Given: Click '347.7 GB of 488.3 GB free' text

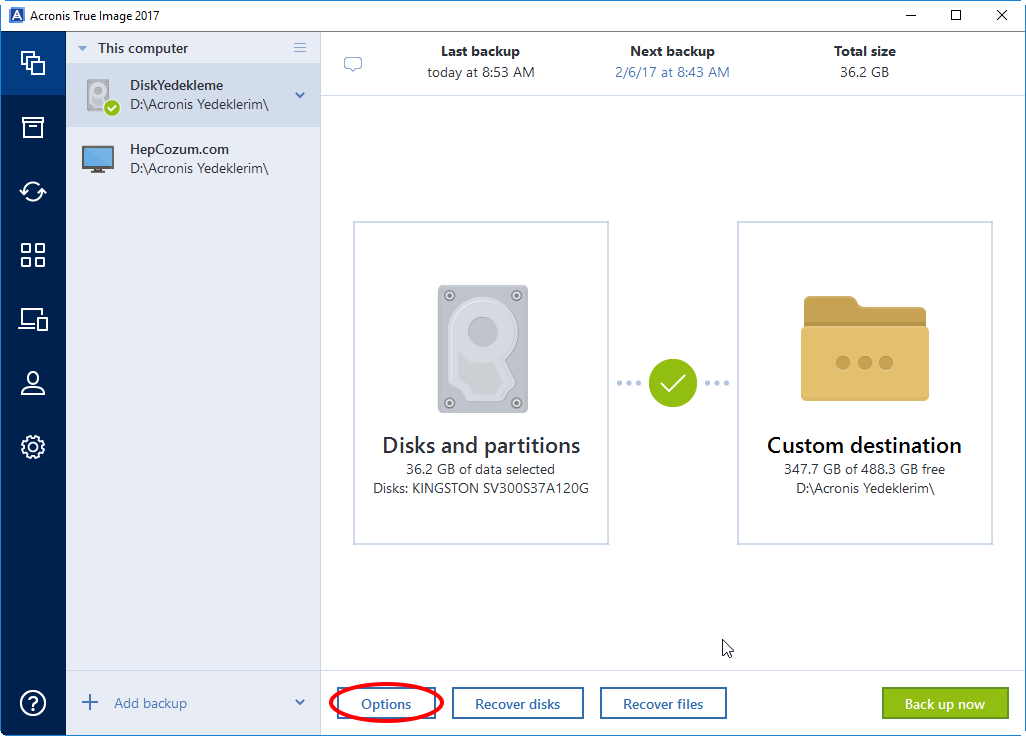Looking at the screenshot, I should (864, 469).
